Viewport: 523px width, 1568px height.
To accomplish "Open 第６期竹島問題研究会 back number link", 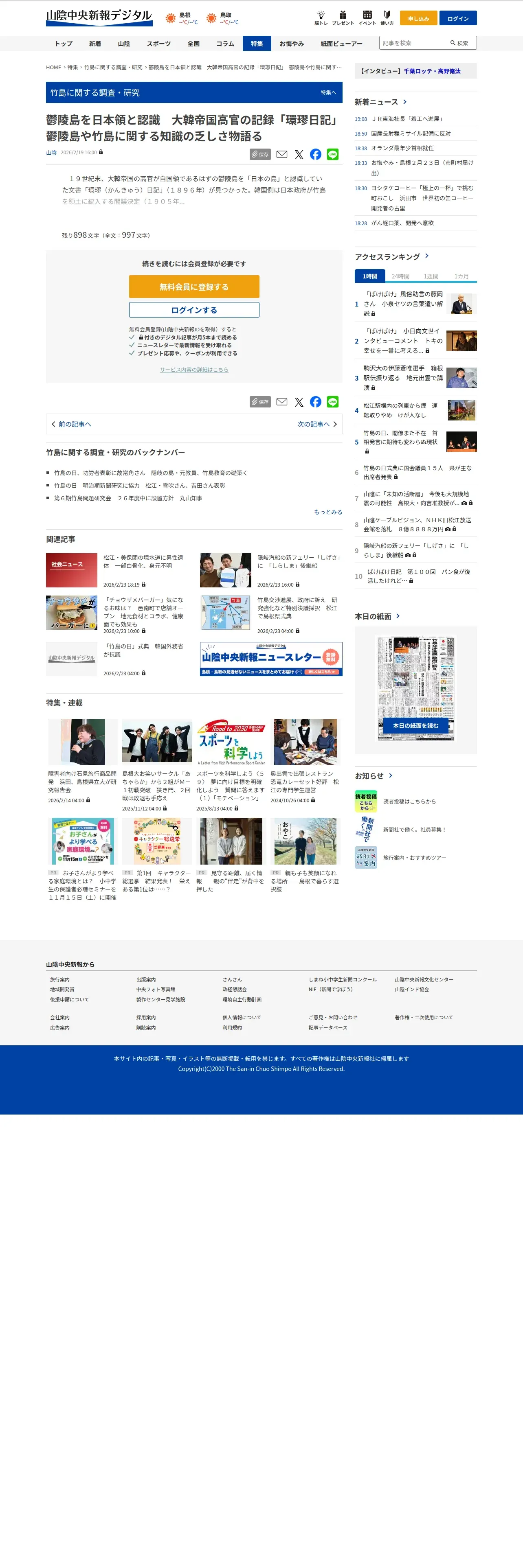I will coord(128,498).
